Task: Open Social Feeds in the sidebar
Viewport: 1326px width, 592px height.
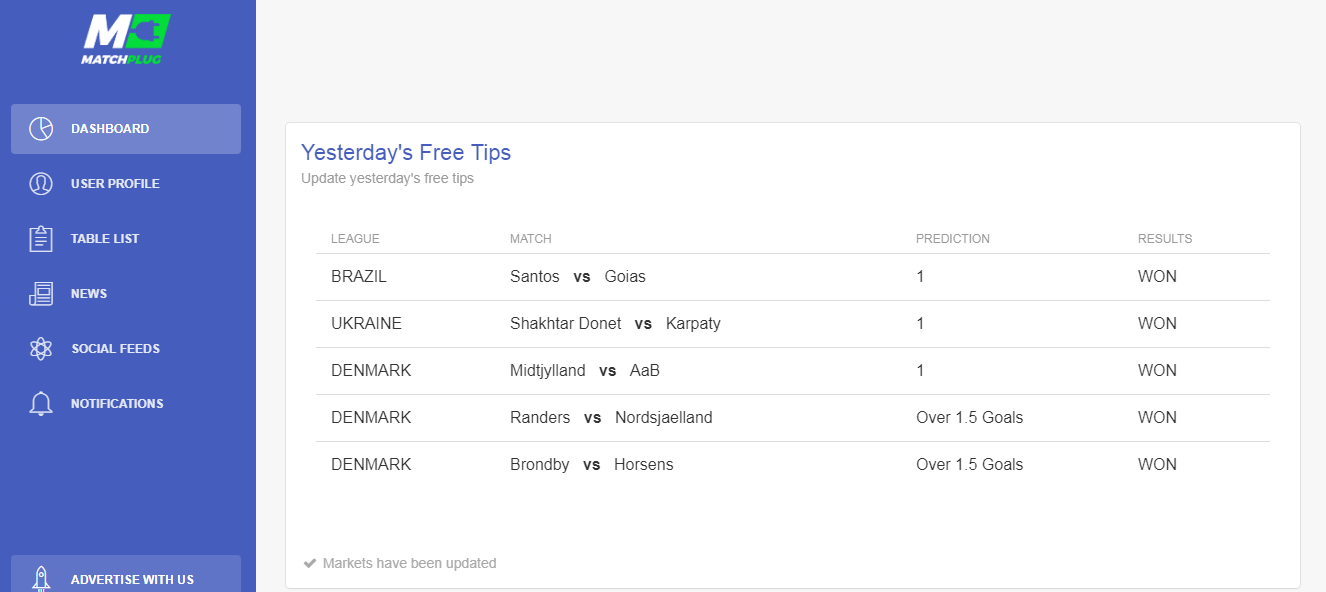Action: (126, 349)
